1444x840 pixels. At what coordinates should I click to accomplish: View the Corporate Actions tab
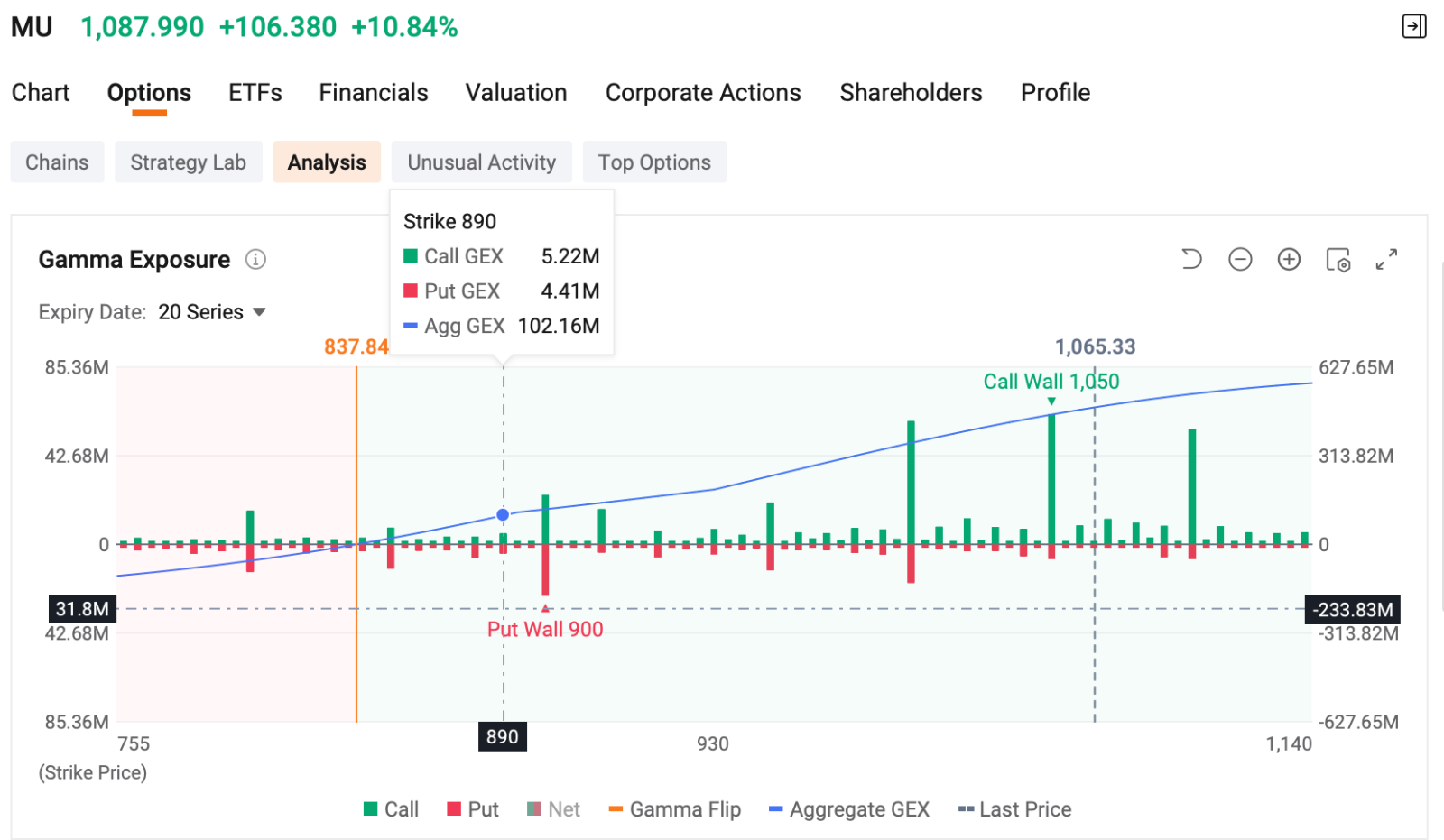[x=703, y=93]
